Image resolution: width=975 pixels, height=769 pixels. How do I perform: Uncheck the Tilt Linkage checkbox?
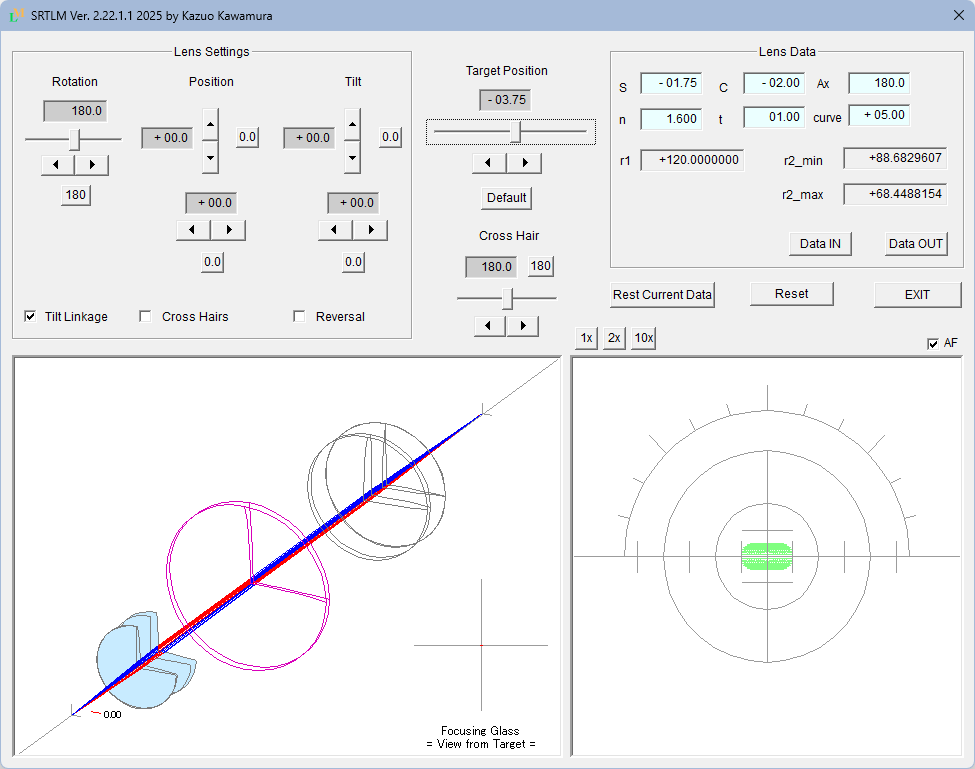(31, 317)
